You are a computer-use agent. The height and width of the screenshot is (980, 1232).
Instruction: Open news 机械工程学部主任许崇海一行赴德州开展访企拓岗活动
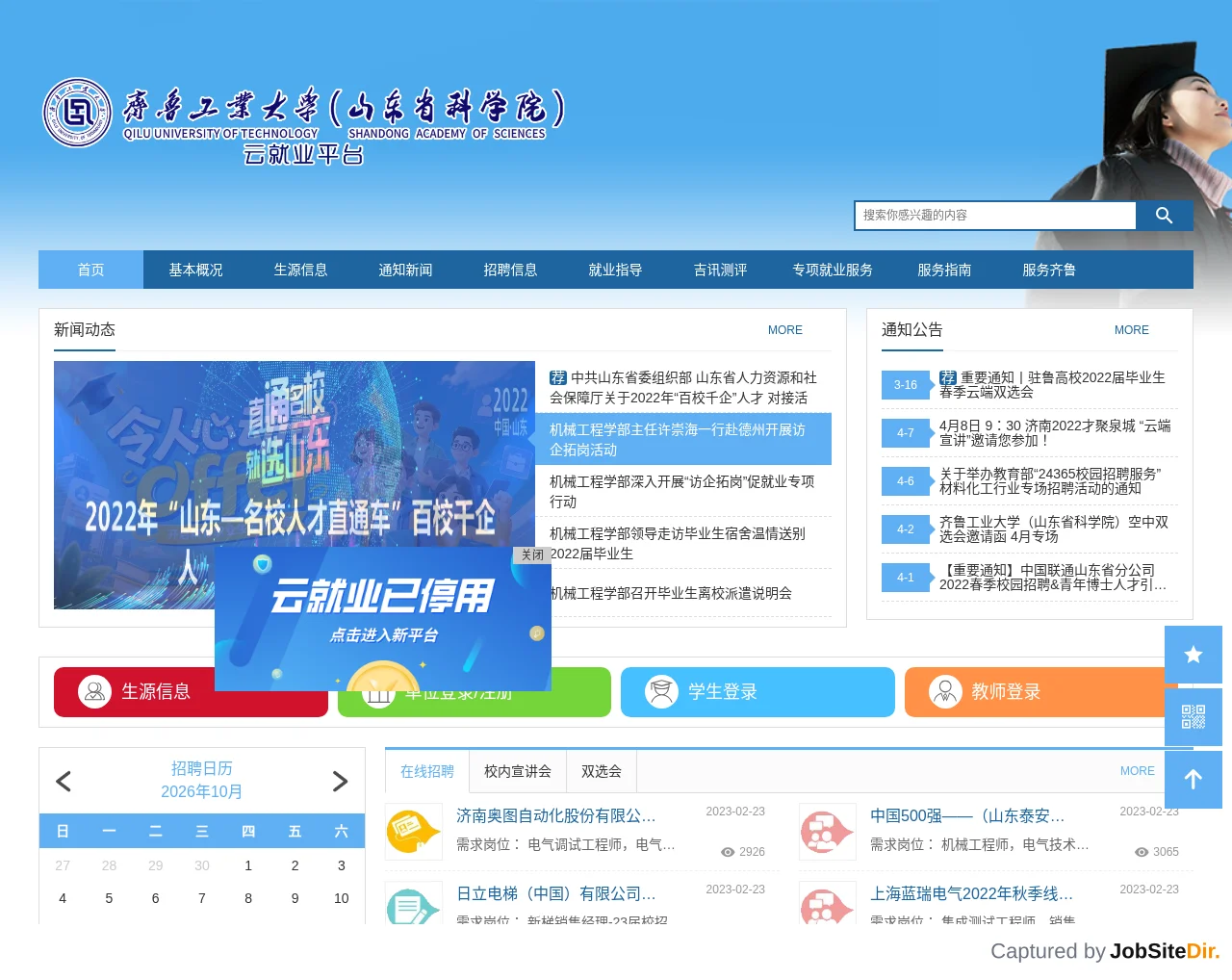685,440
